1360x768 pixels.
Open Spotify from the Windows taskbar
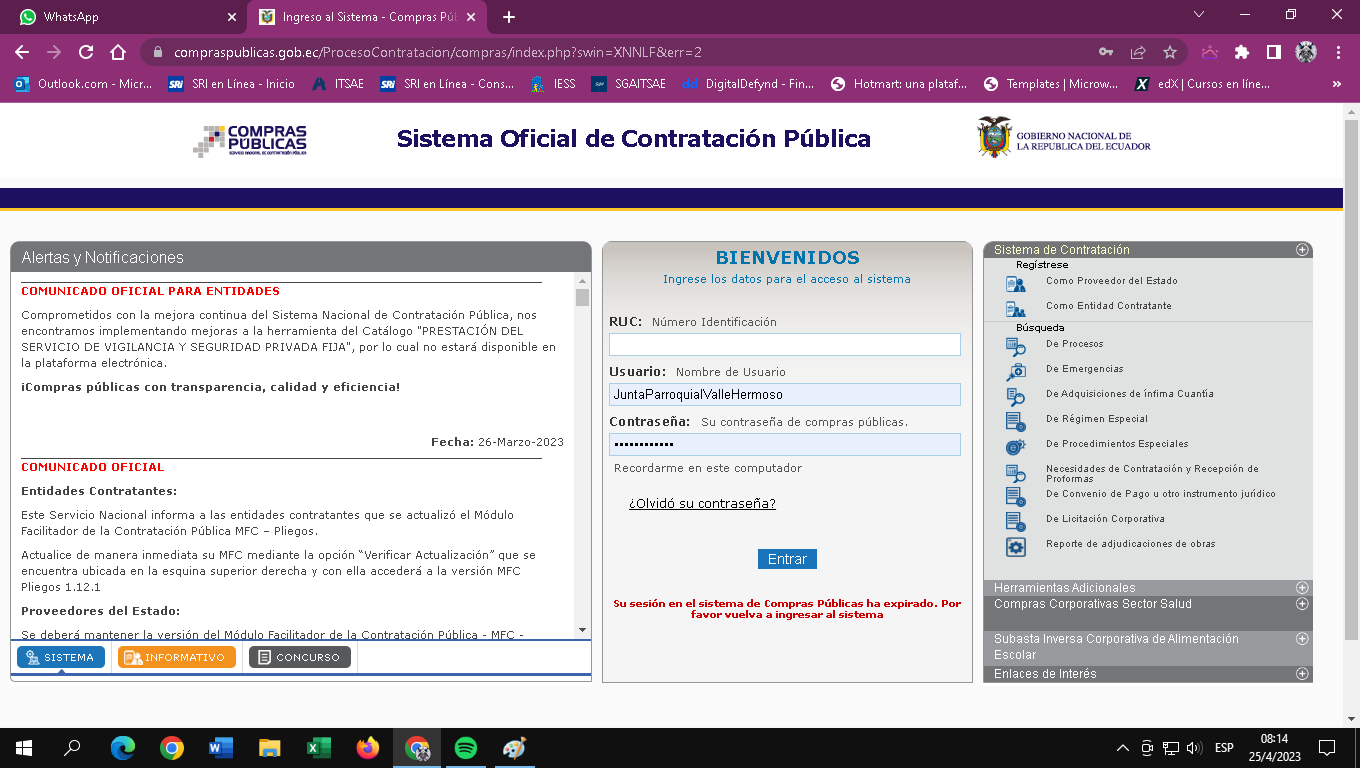pos(465,748)
